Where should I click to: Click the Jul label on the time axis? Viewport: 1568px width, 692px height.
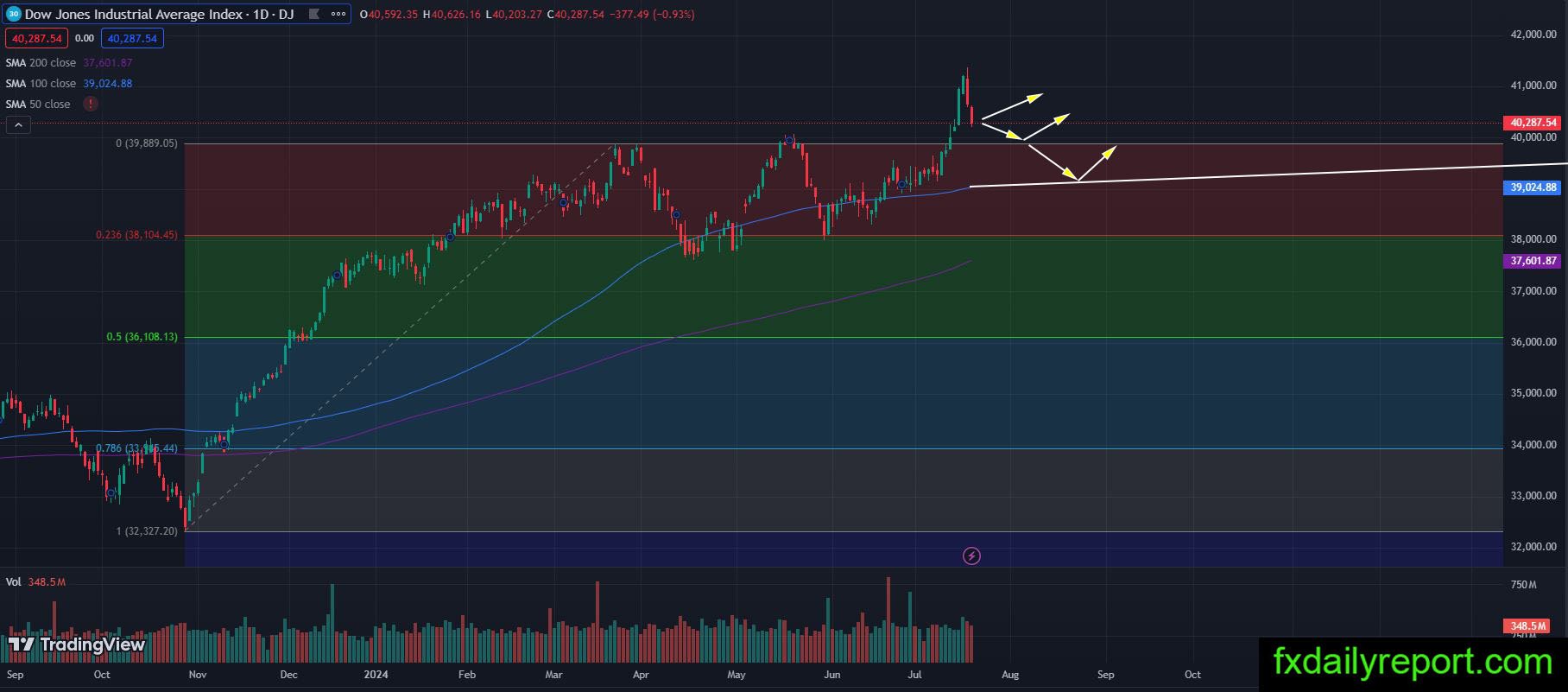click(914, 675)
